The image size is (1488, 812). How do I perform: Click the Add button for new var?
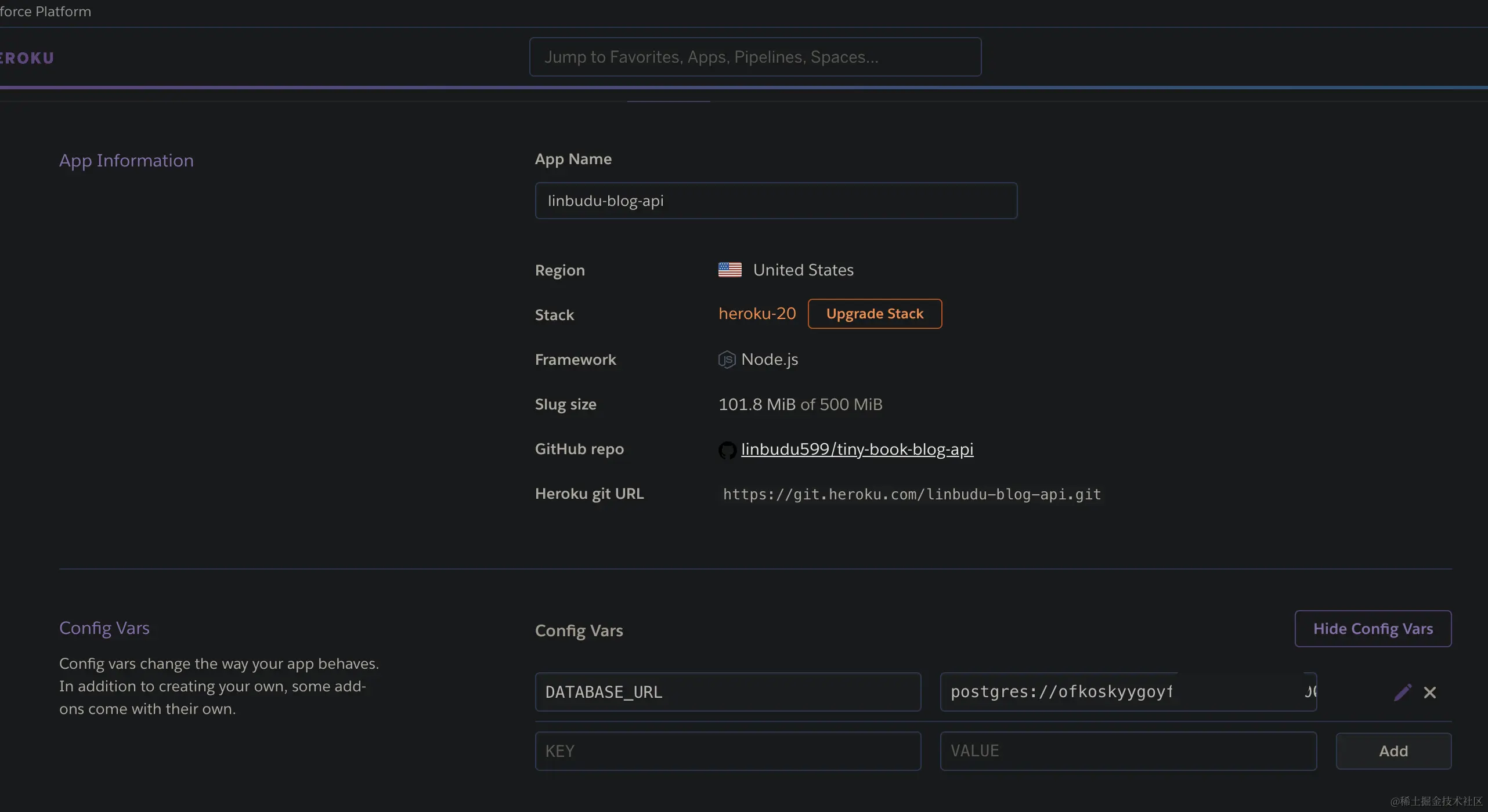pyautogui.click(x=1393, y=751)
